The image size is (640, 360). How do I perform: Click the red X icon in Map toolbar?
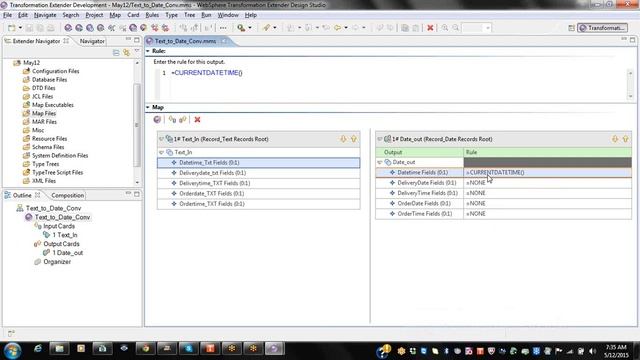point(198,120)
